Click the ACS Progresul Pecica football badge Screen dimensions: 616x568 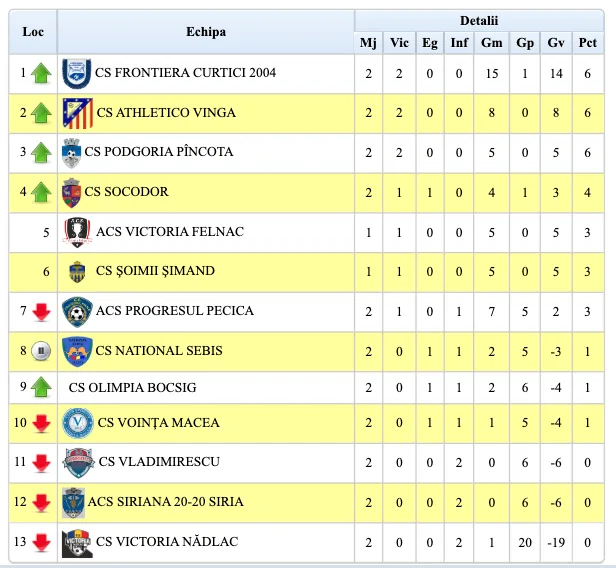click(77, 312)
